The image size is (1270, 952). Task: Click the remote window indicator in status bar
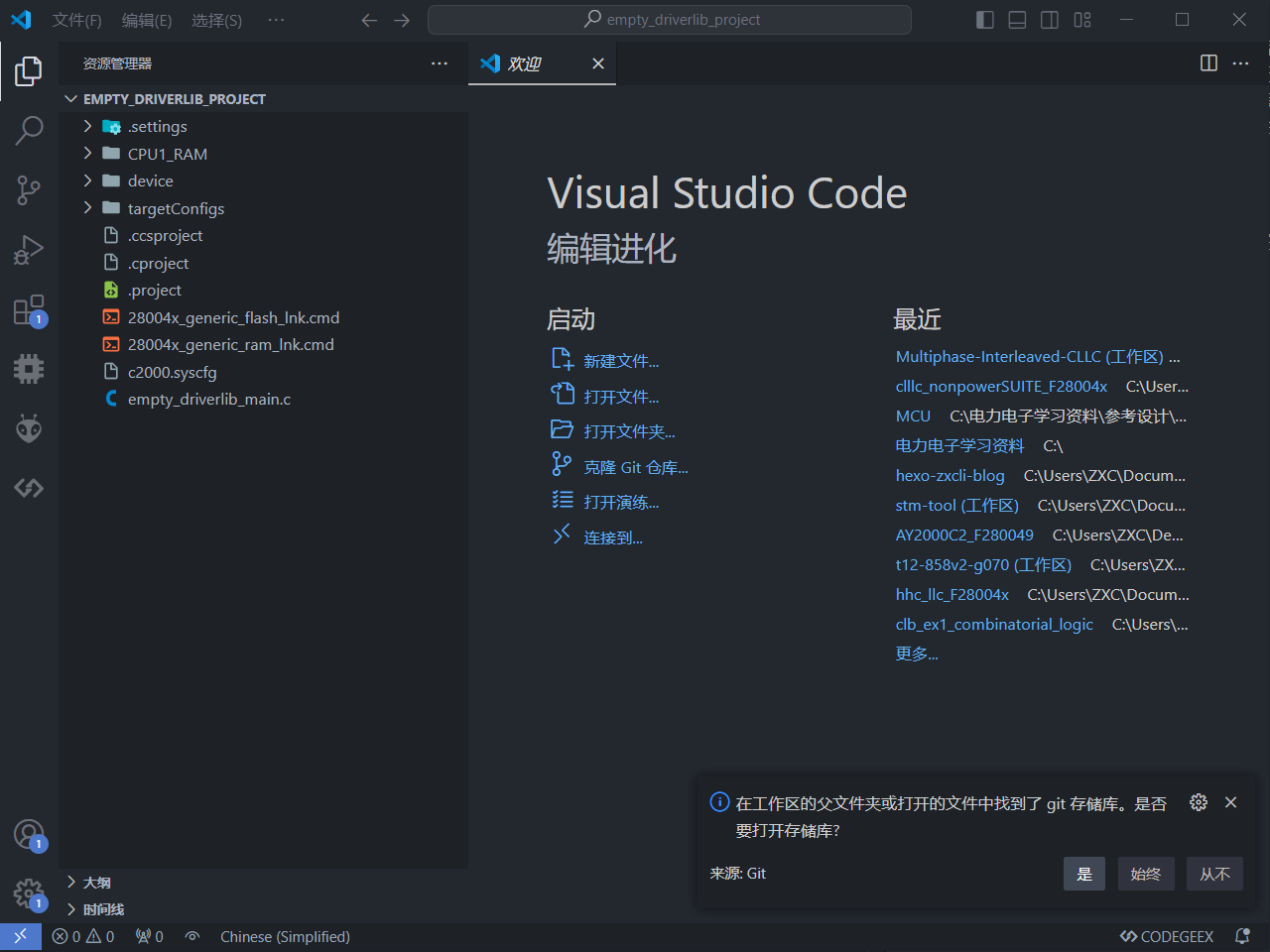pos(20,936)
